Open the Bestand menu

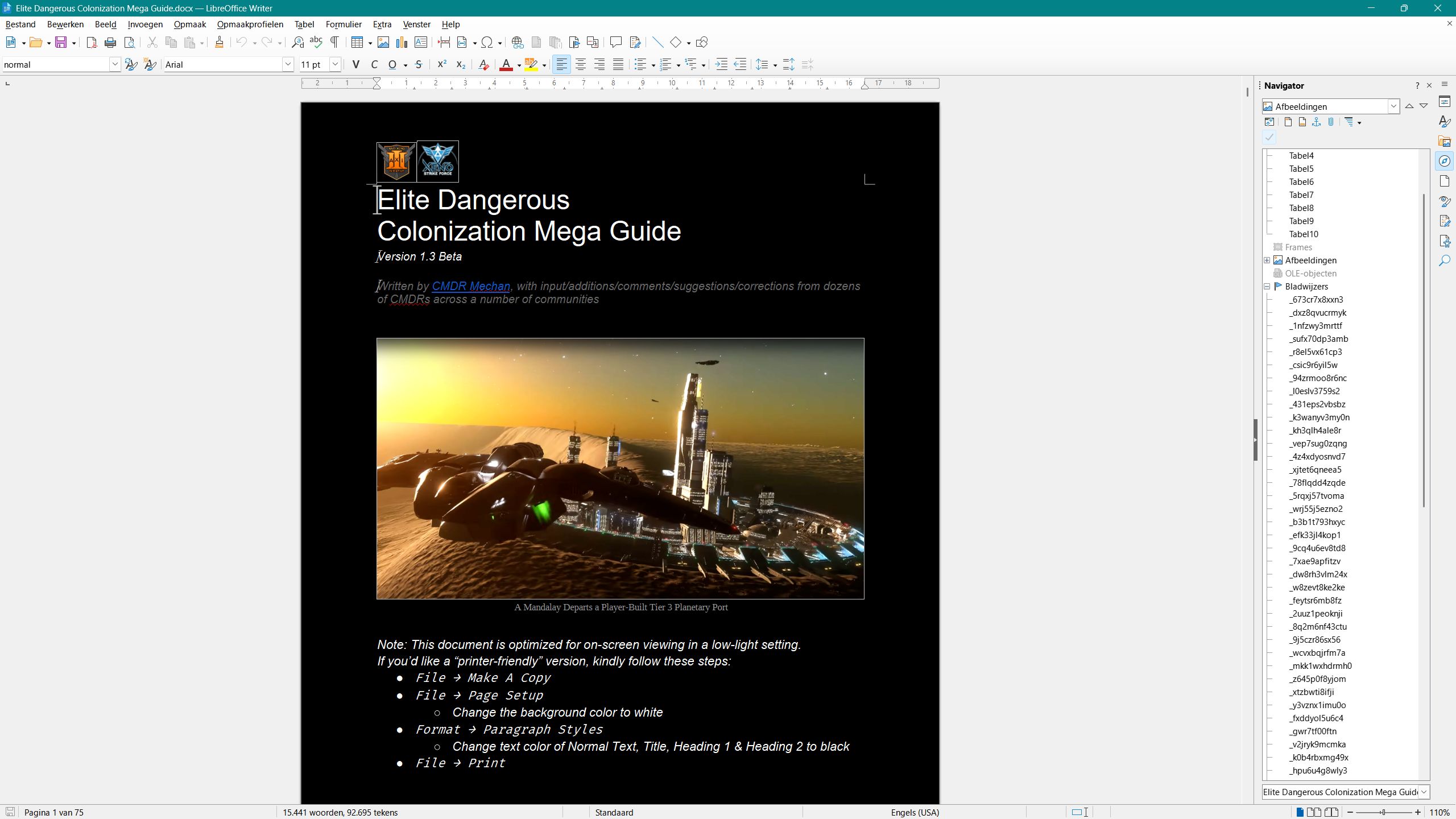click(x=20, y=24)
